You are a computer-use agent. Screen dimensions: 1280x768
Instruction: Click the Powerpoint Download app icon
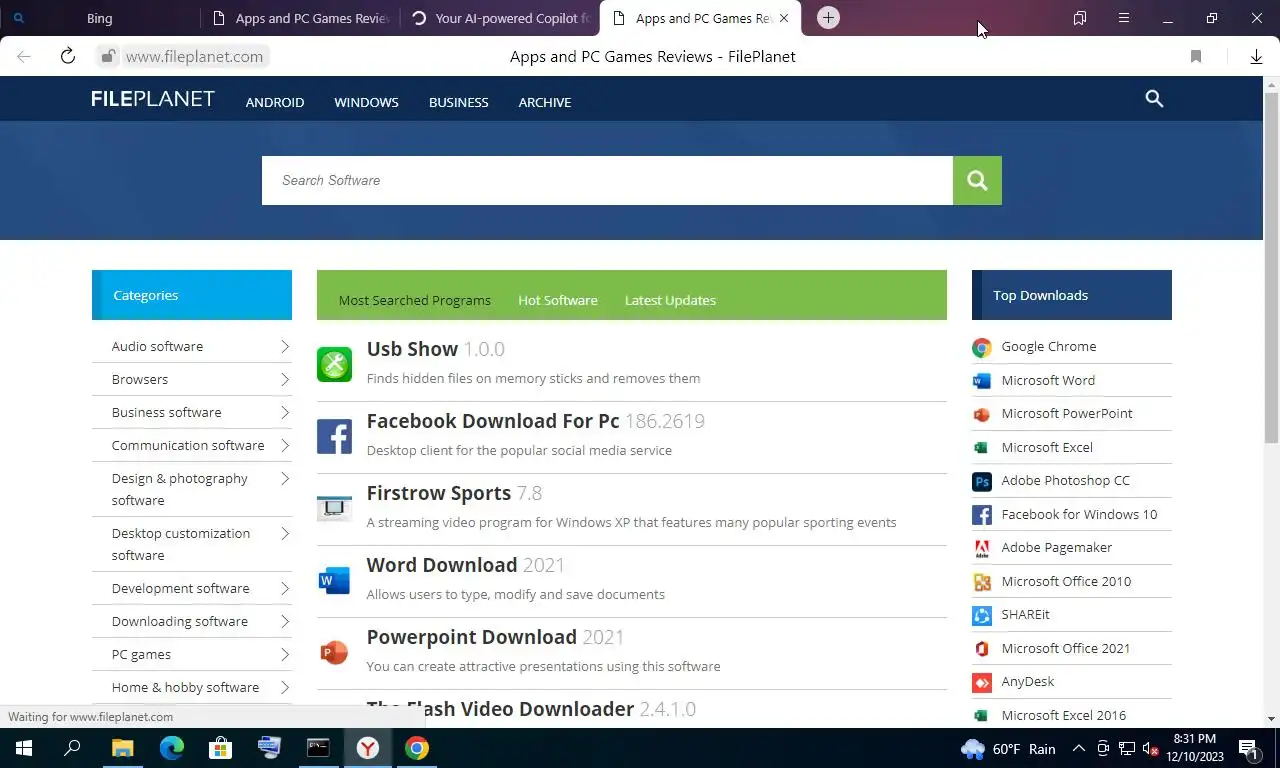[x=334, y=652]
